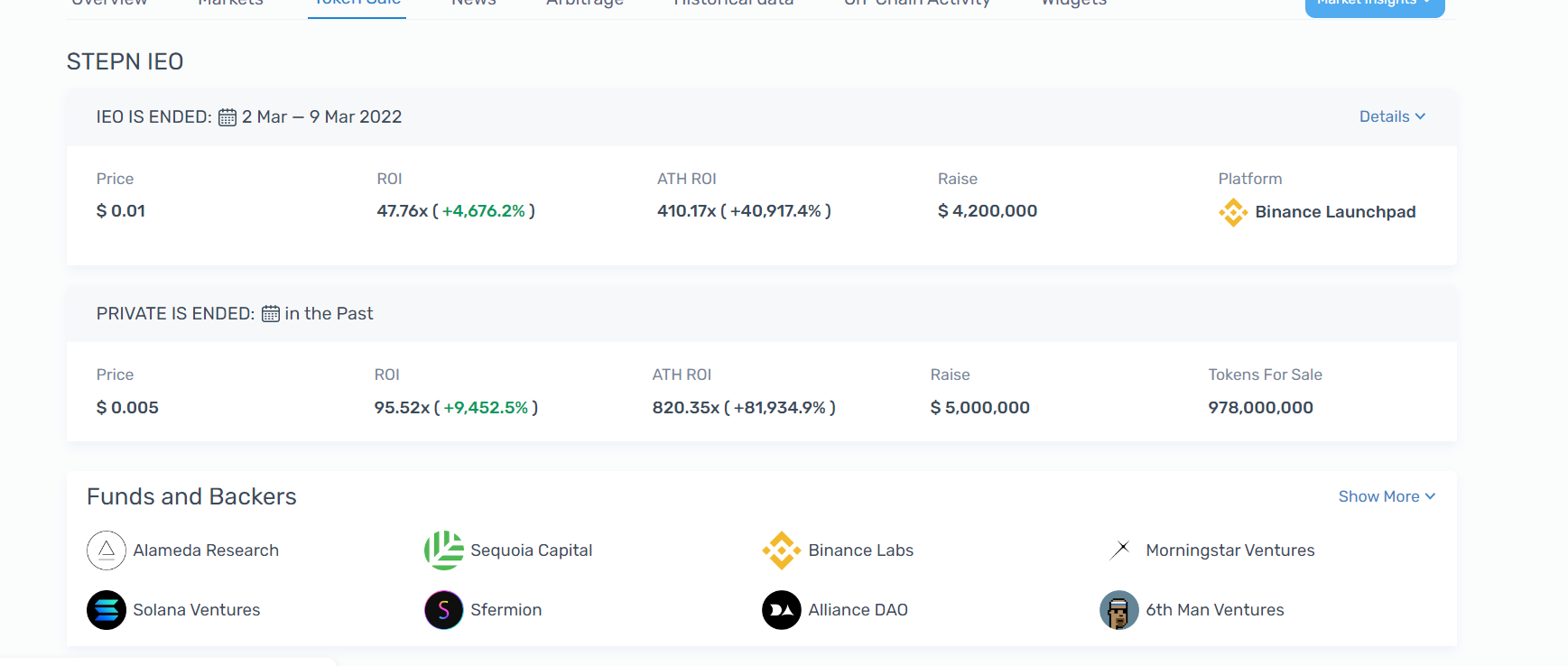Click the Alliance DAO logo
The image size is (1568, 666).
tap(782, 610)
